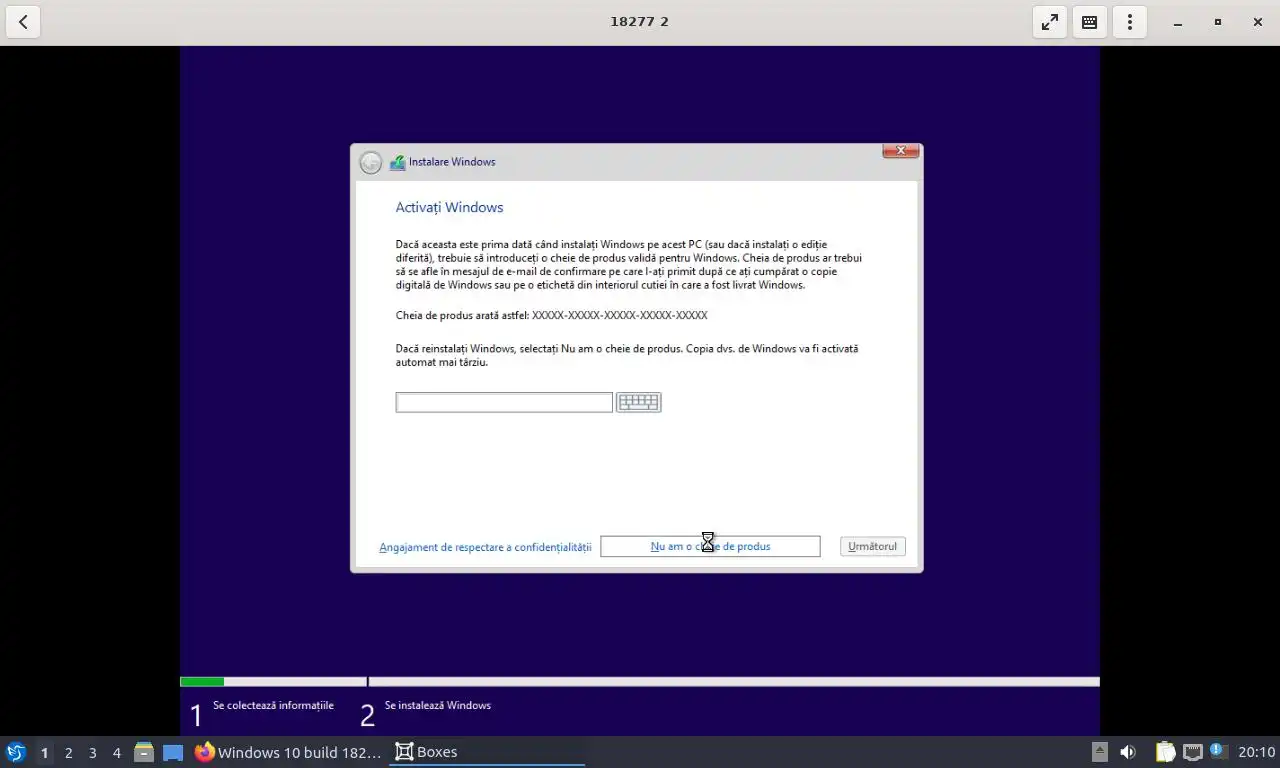Open the Boxes three-dot menu
This screenshot has width=1280, height=768.
click(x=1130, y=22)
